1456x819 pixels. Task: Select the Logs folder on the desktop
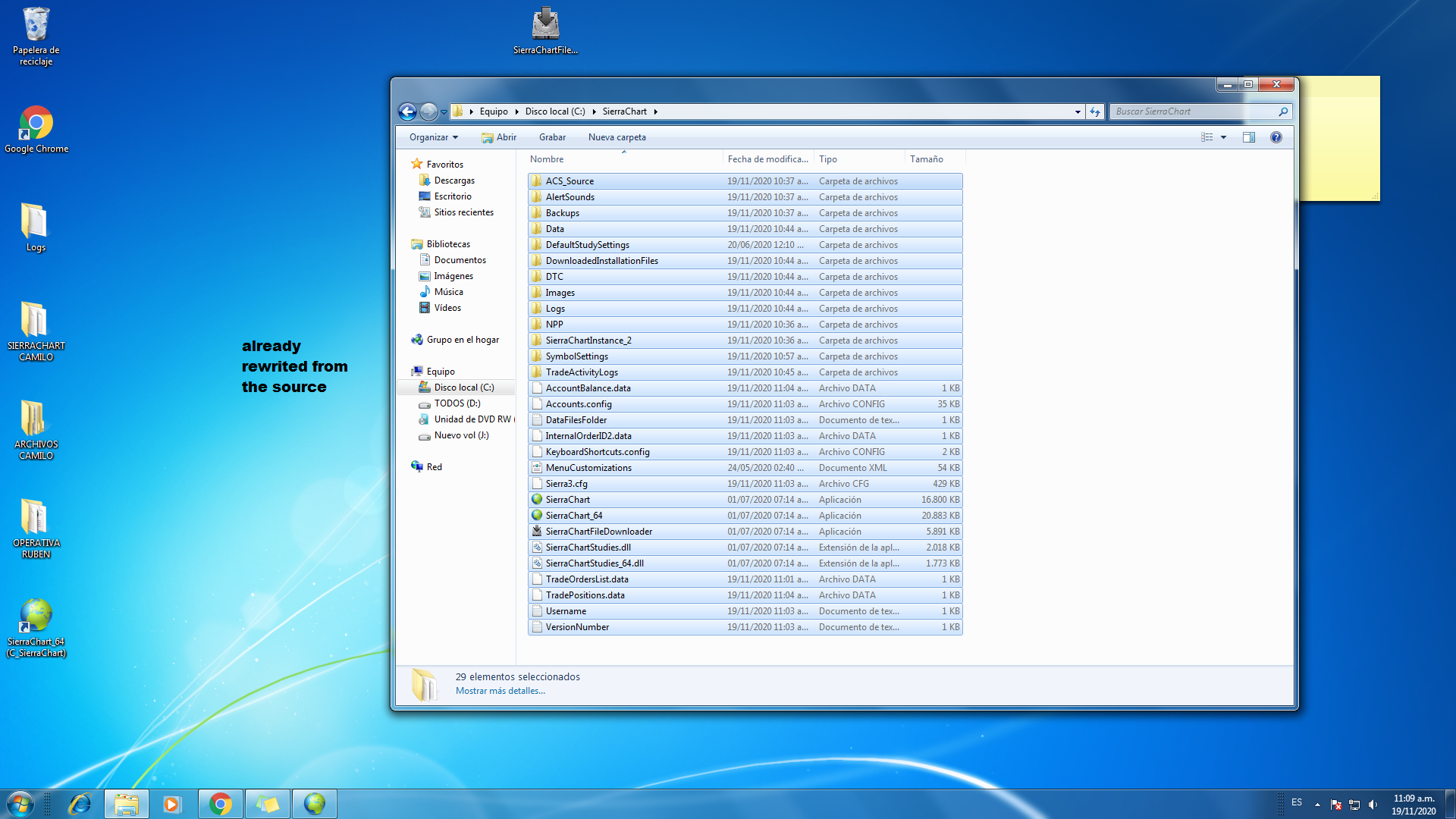tap(36, 227)
